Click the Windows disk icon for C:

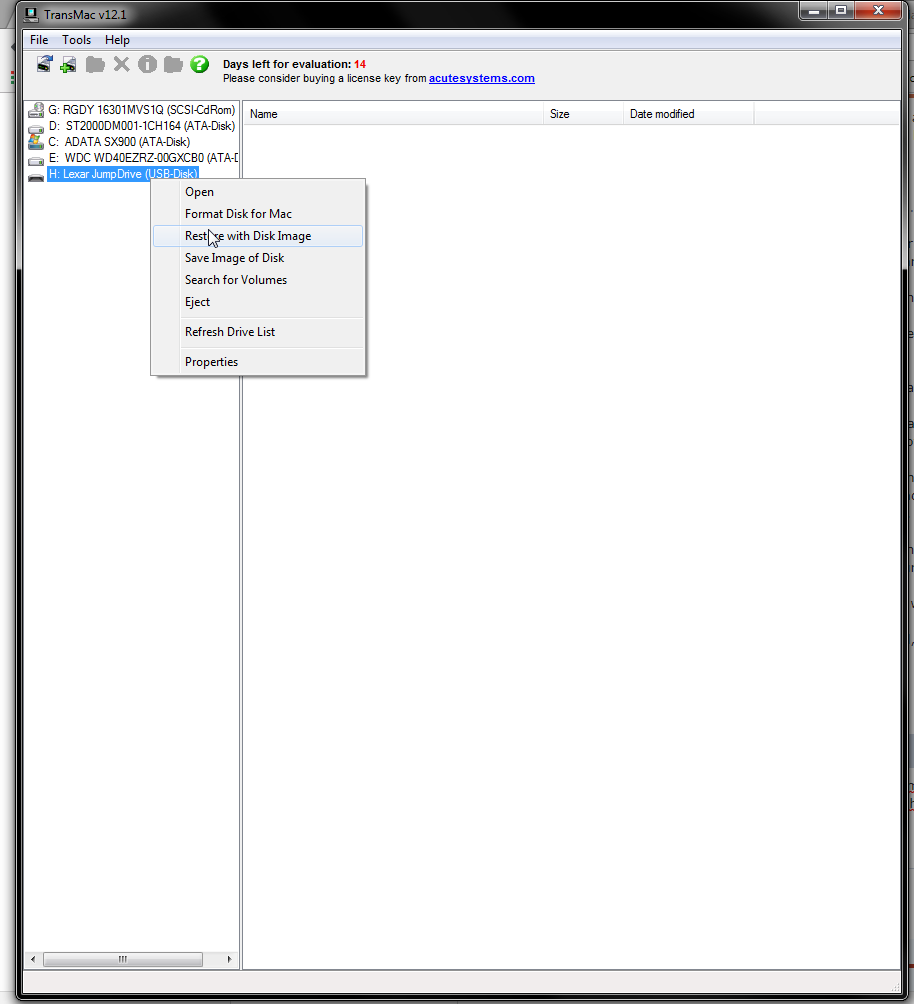coord(36,142)
